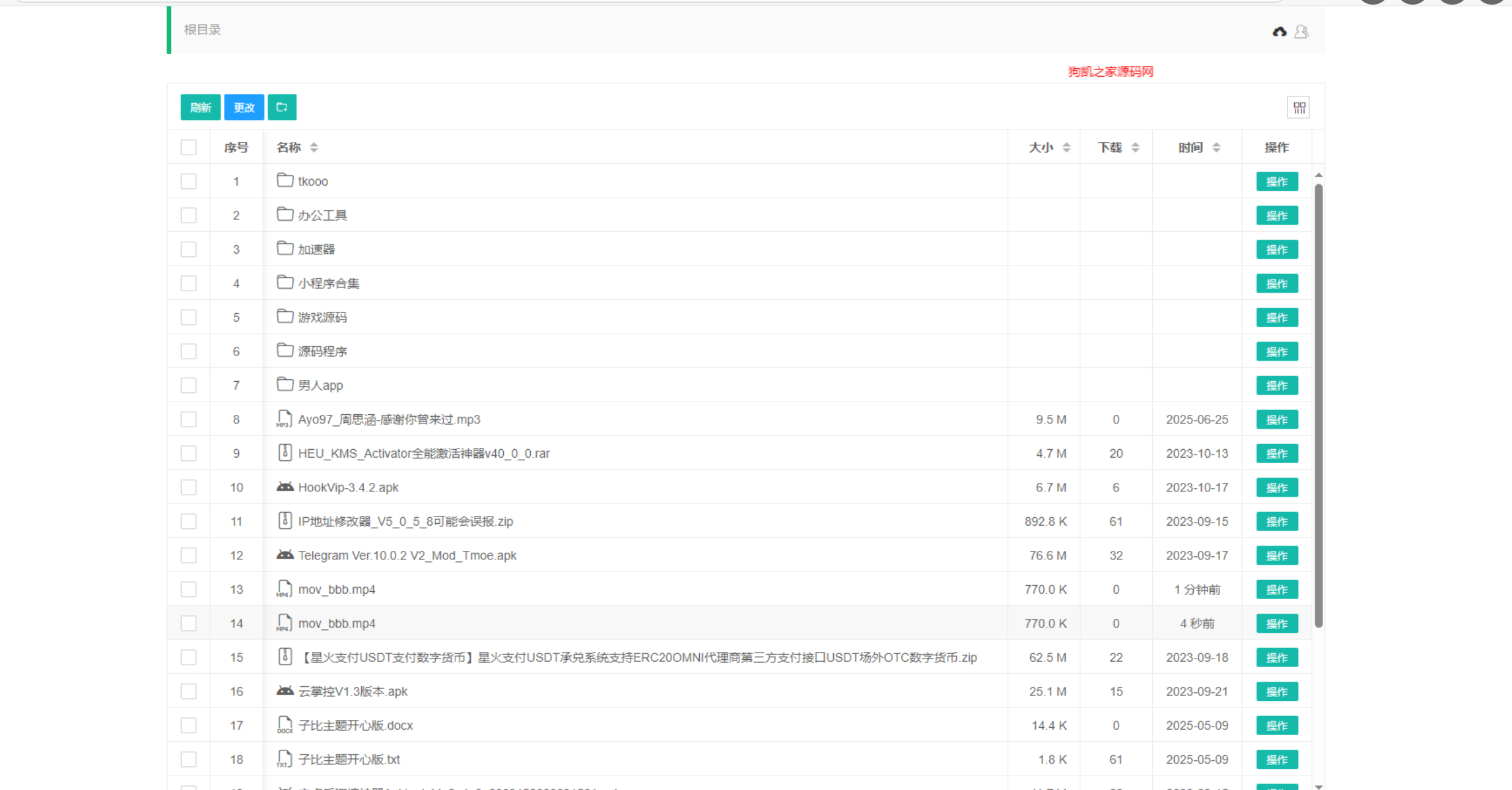This screenshot has width=1512, height=790.
Task: Click the HookVip-3.4.2.apk Android icon
Action: coord(285,487)
